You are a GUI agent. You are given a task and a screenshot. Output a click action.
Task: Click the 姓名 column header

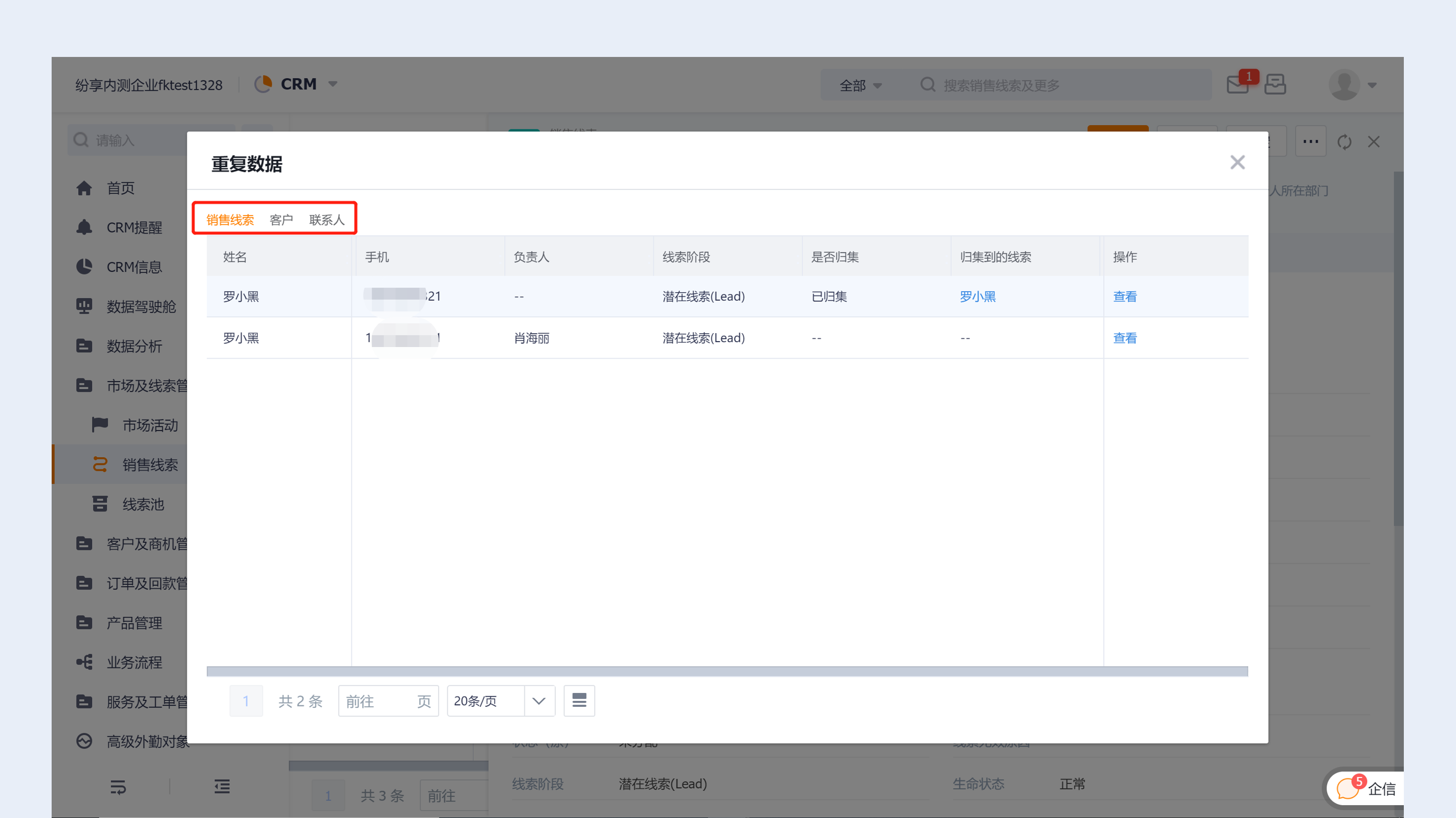(235, 257)
